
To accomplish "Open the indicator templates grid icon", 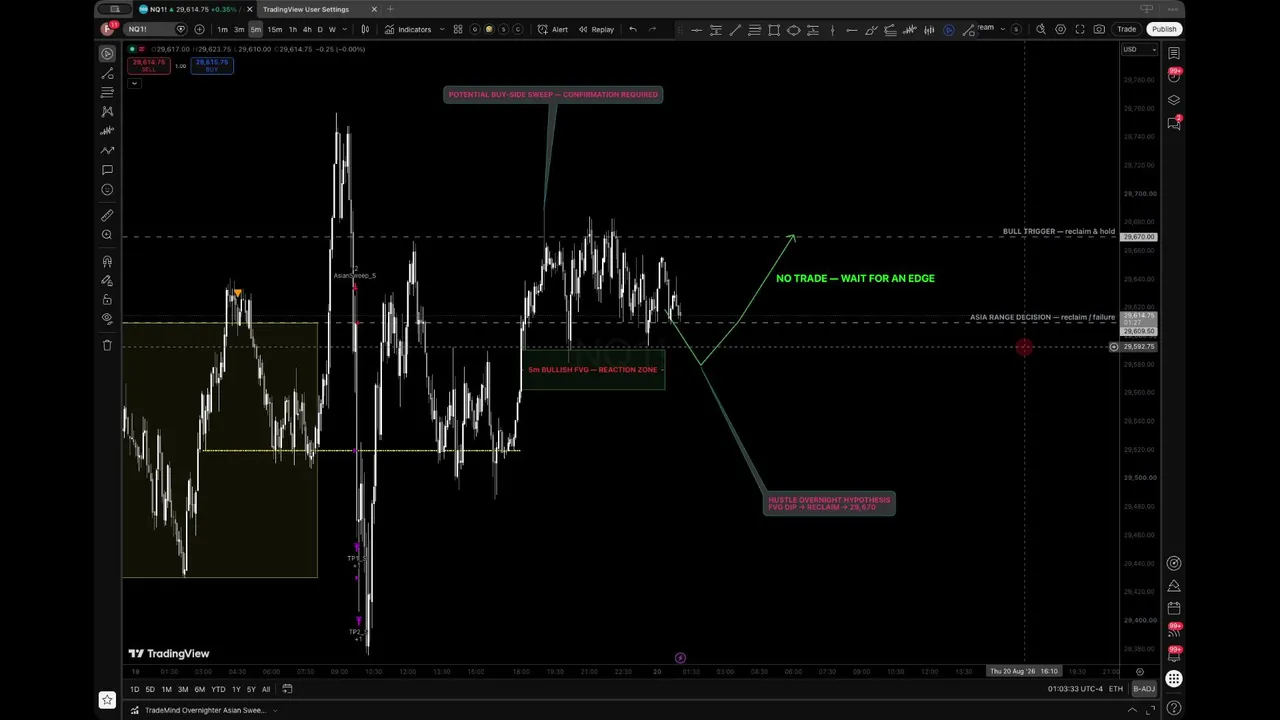I will coord(458,29).
